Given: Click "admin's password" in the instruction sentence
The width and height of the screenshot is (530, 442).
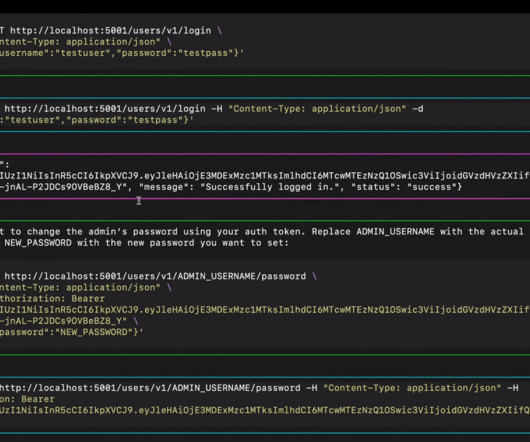Looking at the screenshot, I should pyautogui.click(x=133, y=232).
